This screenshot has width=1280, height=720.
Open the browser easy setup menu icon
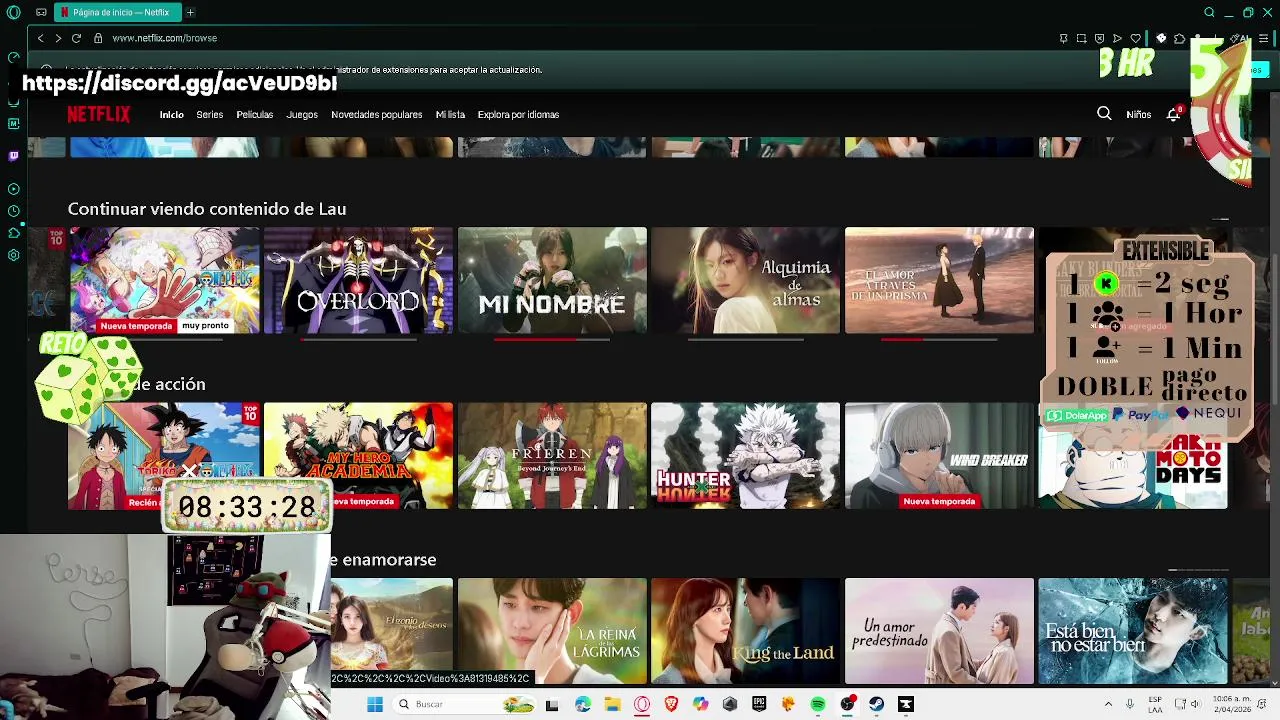(1264, 38)
